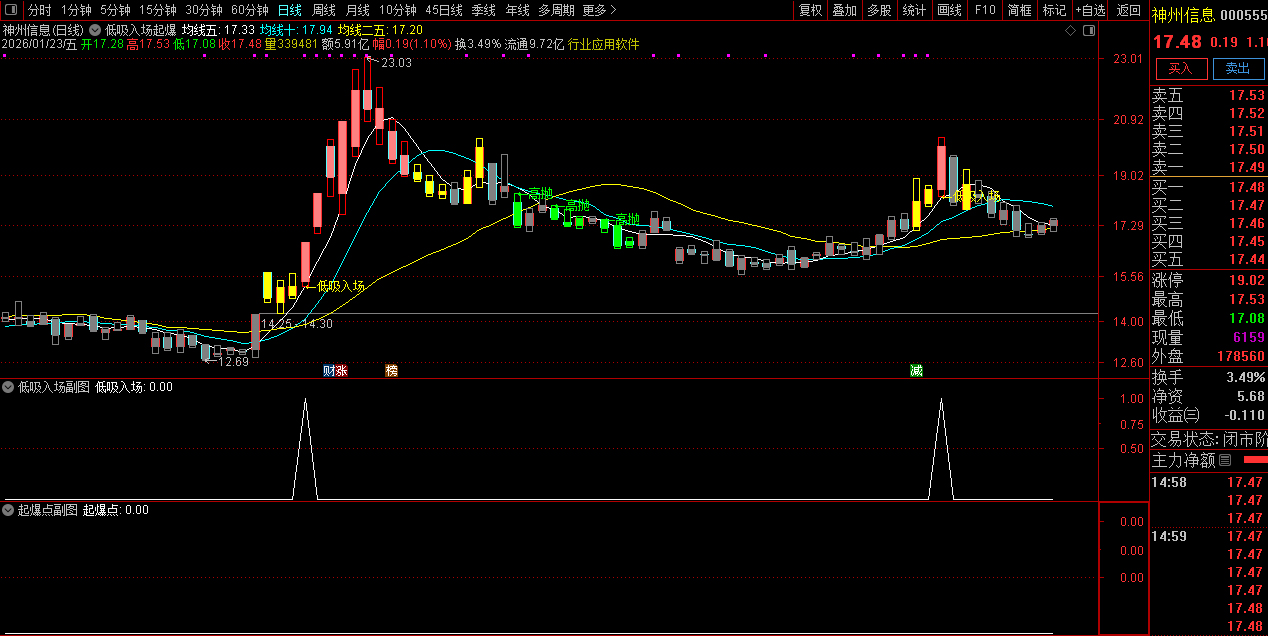Expand 低吸入场副图 indicator dropdown
The height and width of the screenshot is (636, 1268).
tap(9, 387)
